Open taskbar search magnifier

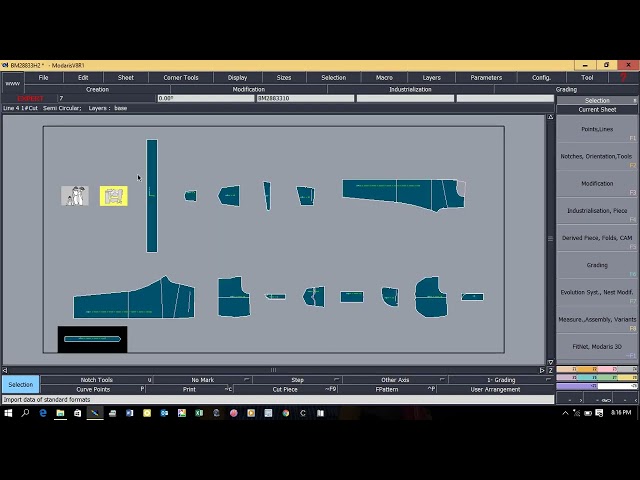tap(25, 413)
